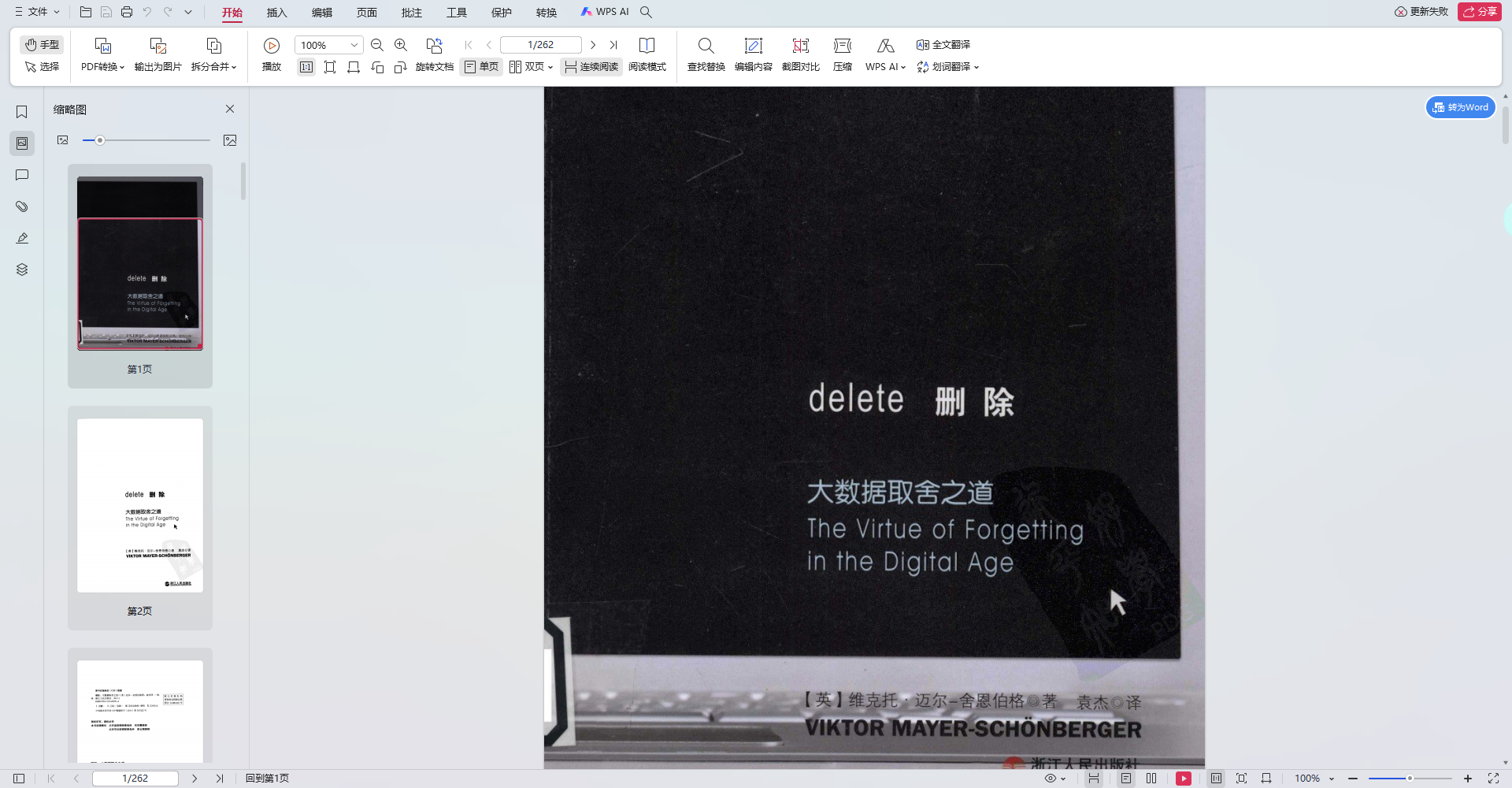1512x788 pixels.
Task: Open the Find and Replace tool
Action: [x=706, y=46]
